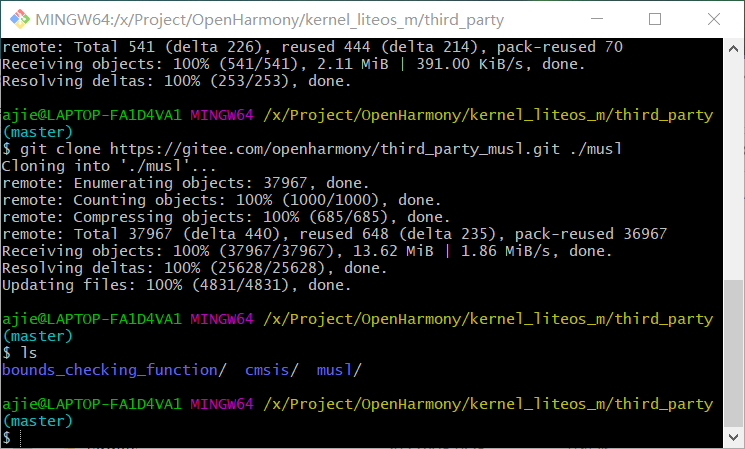Click the vertical scrollbar thumb
745x449 pixels.
click(733, 353)
